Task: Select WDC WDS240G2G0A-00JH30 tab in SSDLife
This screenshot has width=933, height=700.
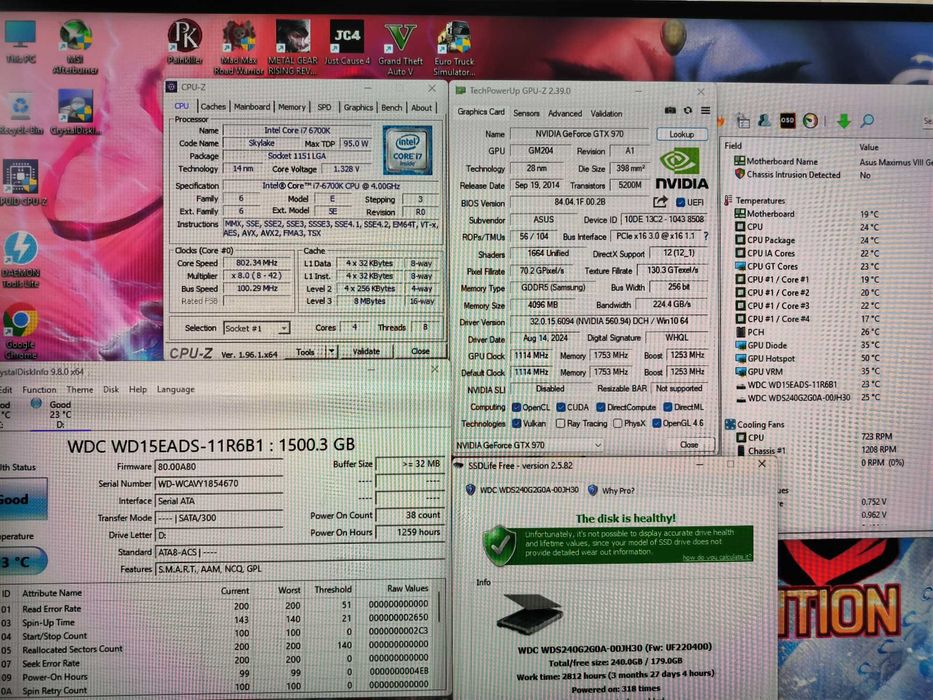Action: click(x=522, y=490)
